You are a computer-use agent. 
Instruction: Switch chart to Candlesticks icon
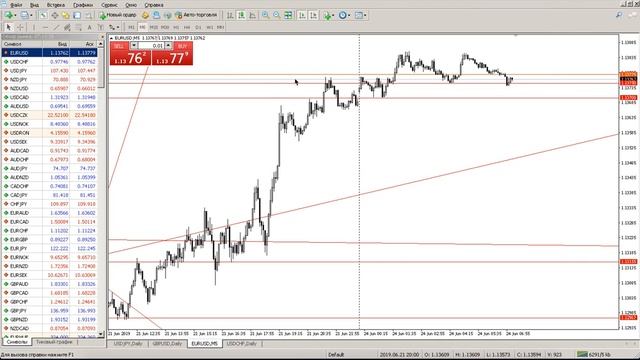(242, 16)
